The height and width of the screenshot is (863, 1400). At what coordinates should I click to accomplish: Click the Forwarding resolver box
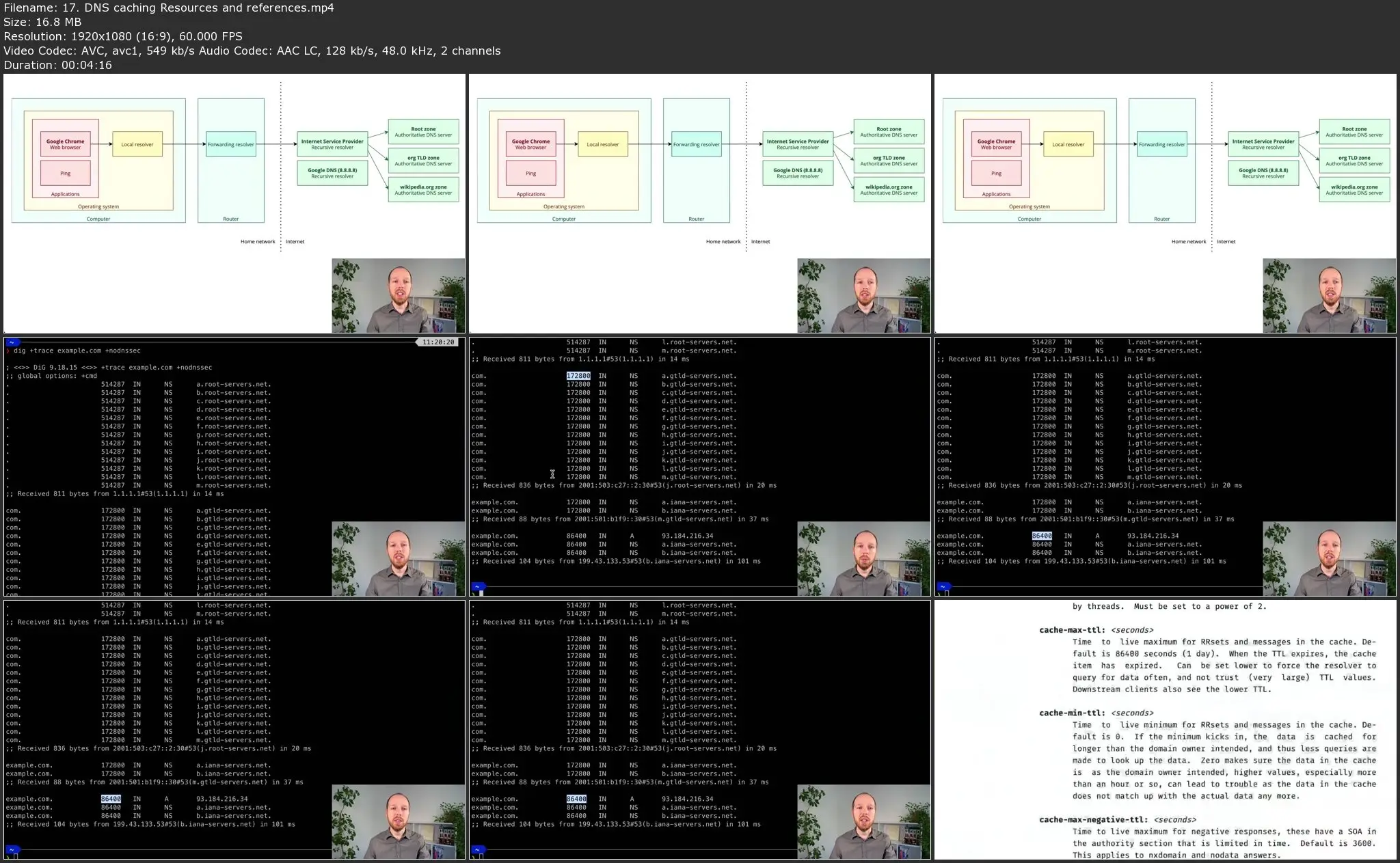[x=230, y=144]
